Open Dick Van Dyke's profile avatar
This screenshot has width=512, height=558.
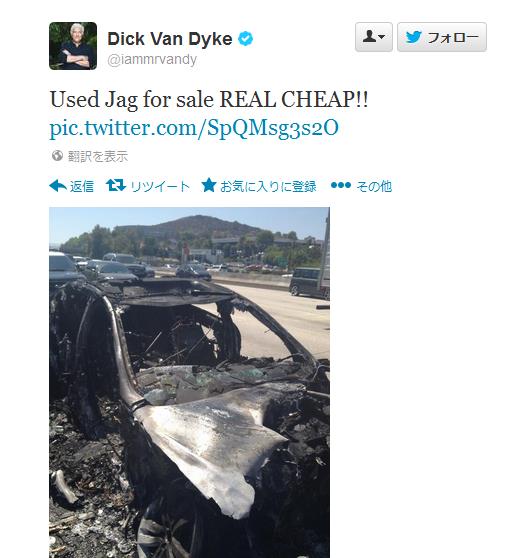tap(73, 46)
